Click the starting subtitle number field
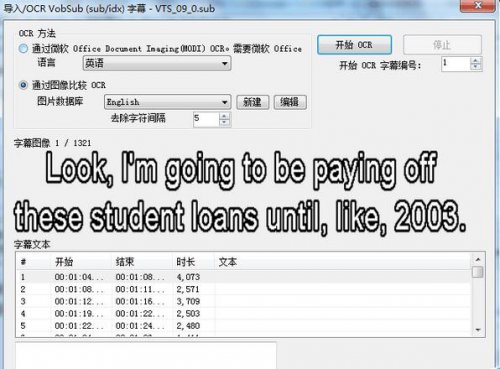Image resolution: width=500 pixels, height=369 pixels. click(x=456, y=64)
